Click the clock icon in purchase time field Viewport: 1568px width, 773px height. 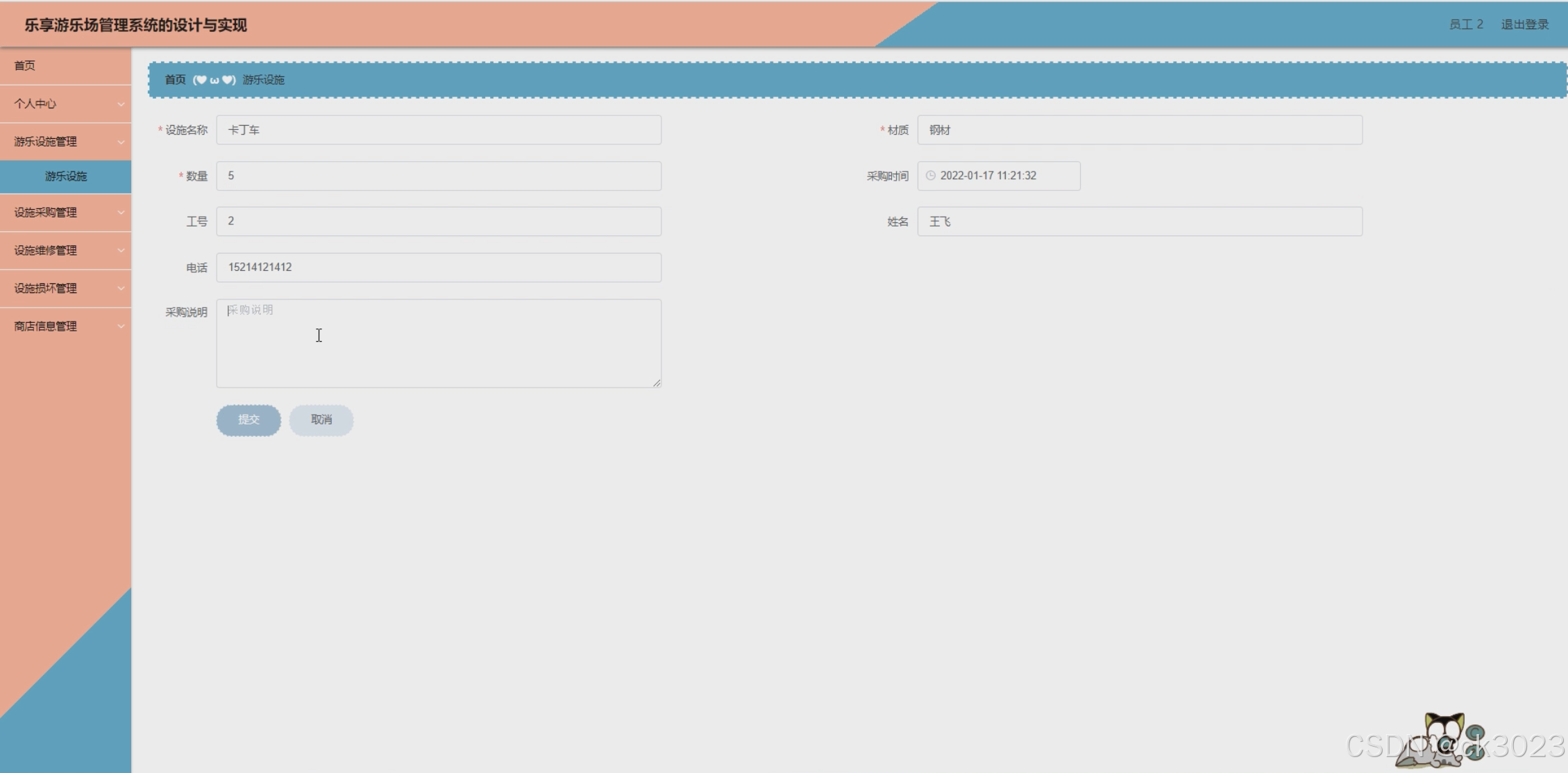[930, 176]
